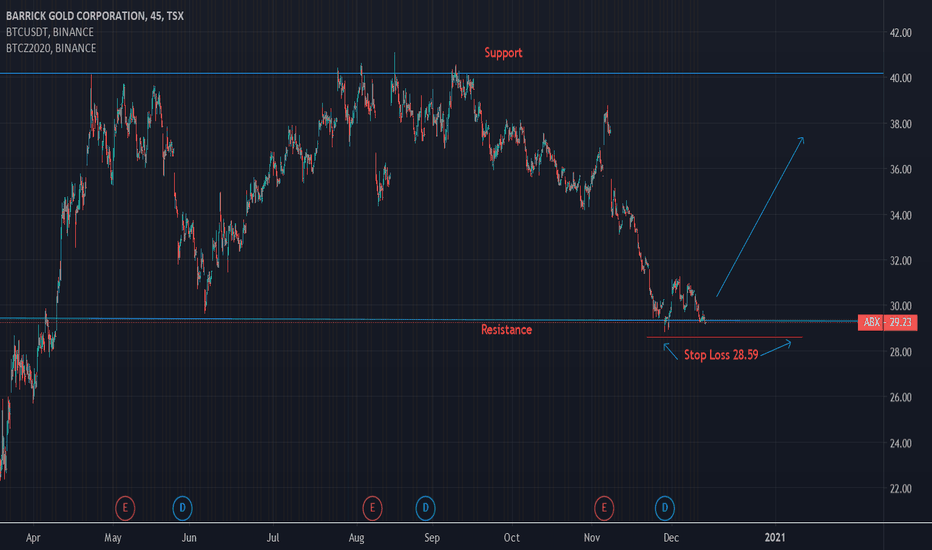
Task: Select the BTCUSDT, BINANCE symbol label
Action: pos(50,32)
